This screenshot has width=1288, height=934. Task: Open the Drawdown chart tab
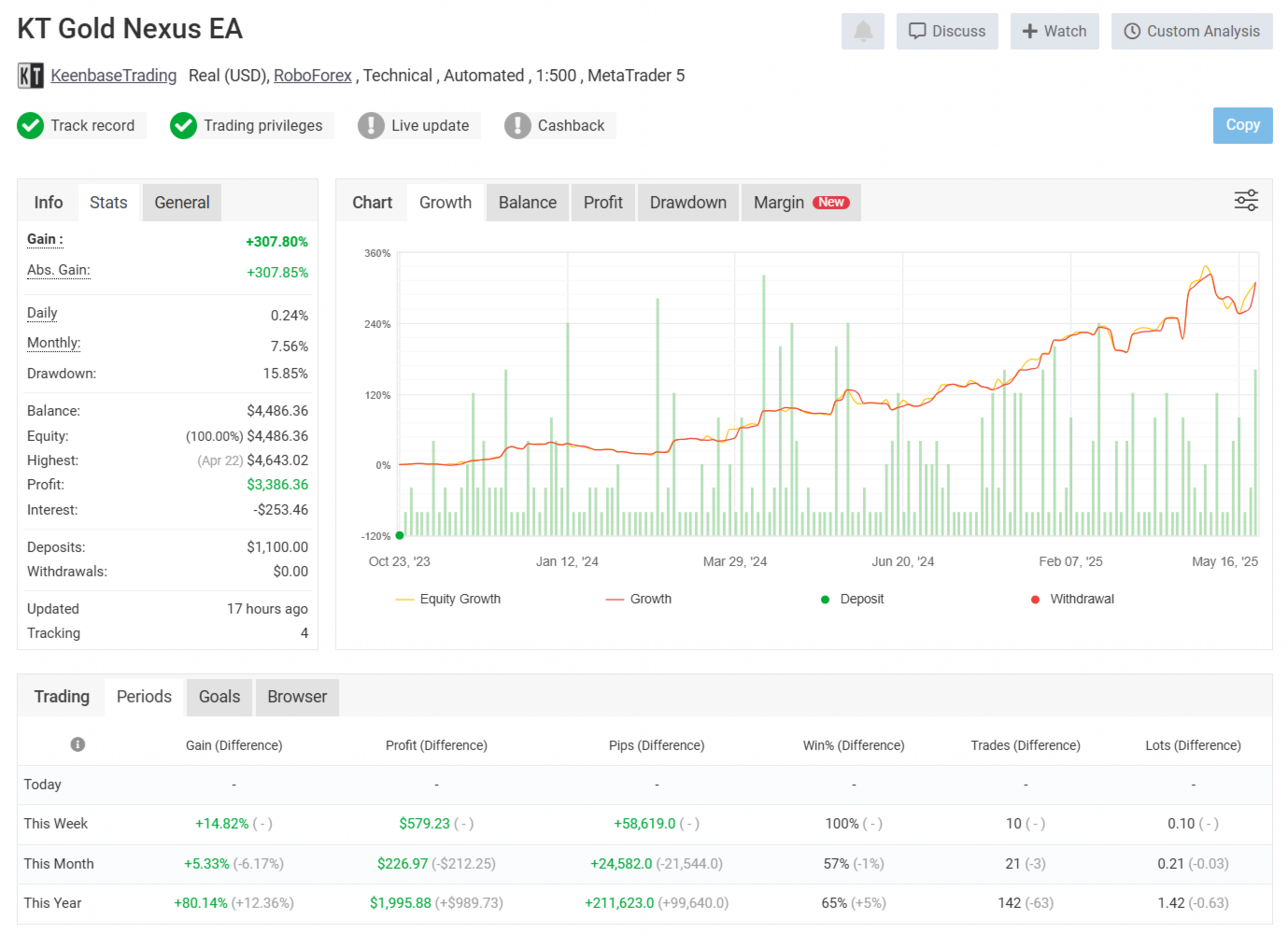688,203
